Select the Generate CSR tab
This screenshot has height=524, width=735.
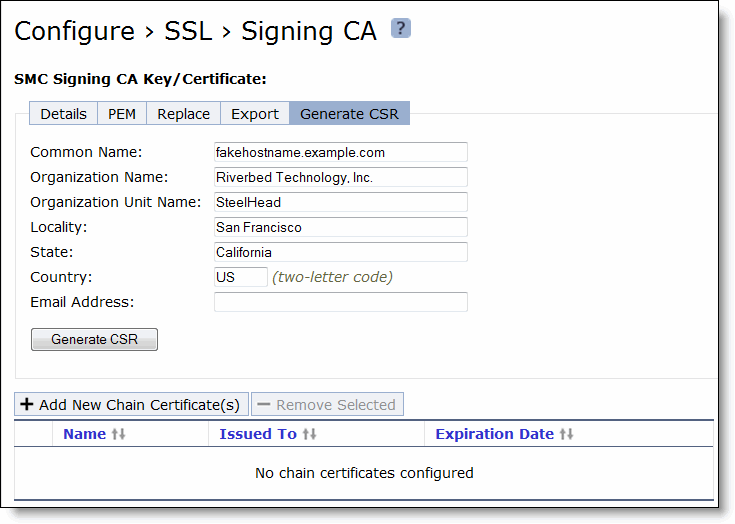coord(349,113)
